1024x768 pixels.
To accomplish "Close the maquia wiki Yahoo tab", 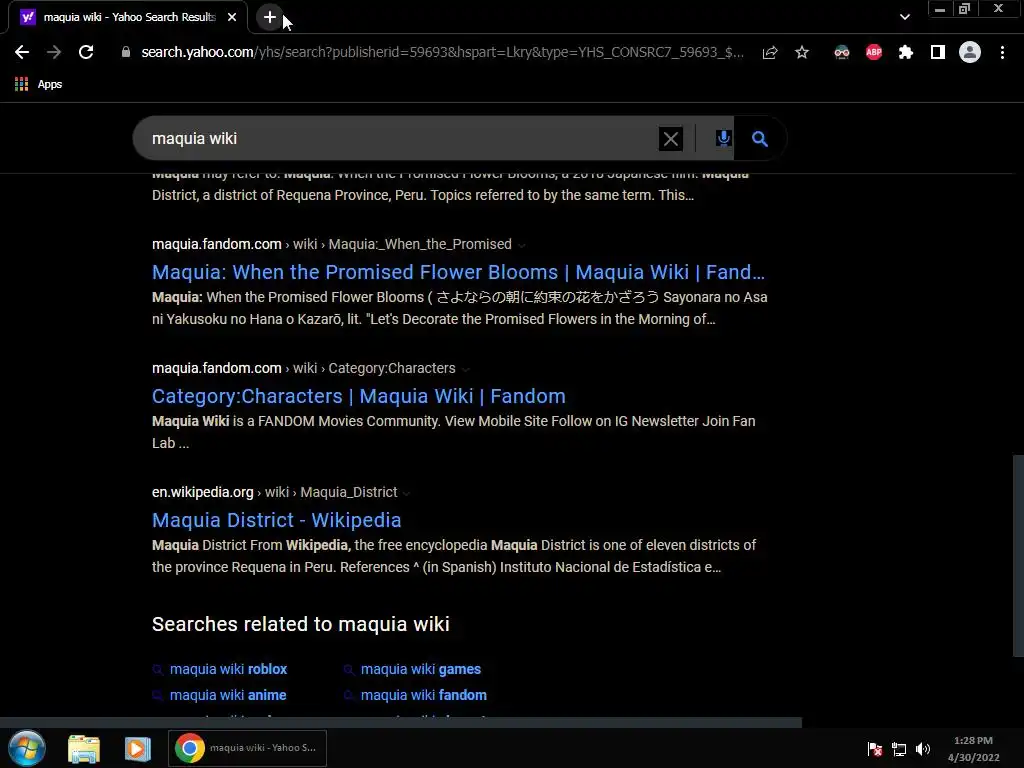I will pyautogui.click(x=232, y=17).
